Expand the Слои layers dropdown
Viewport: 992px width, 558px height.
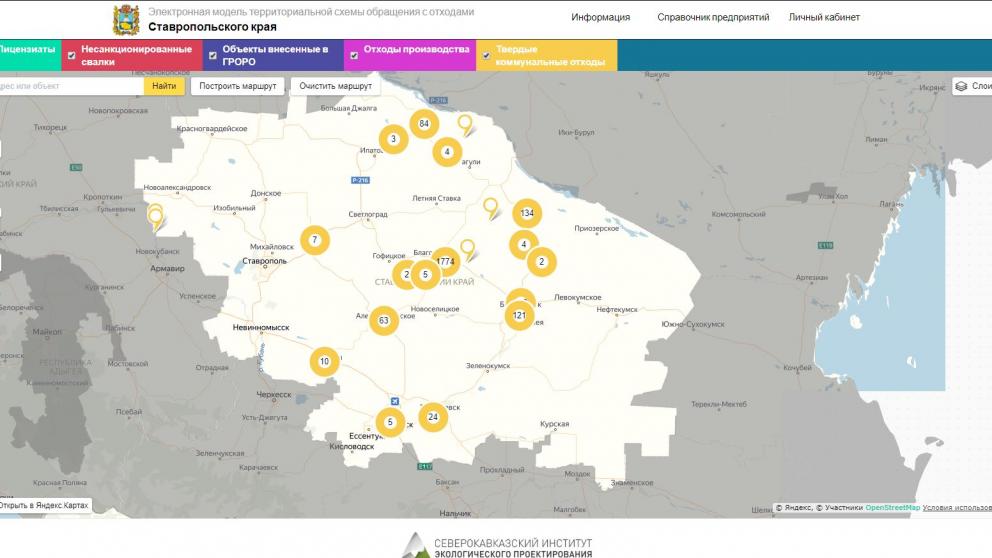tap(971, 86)
